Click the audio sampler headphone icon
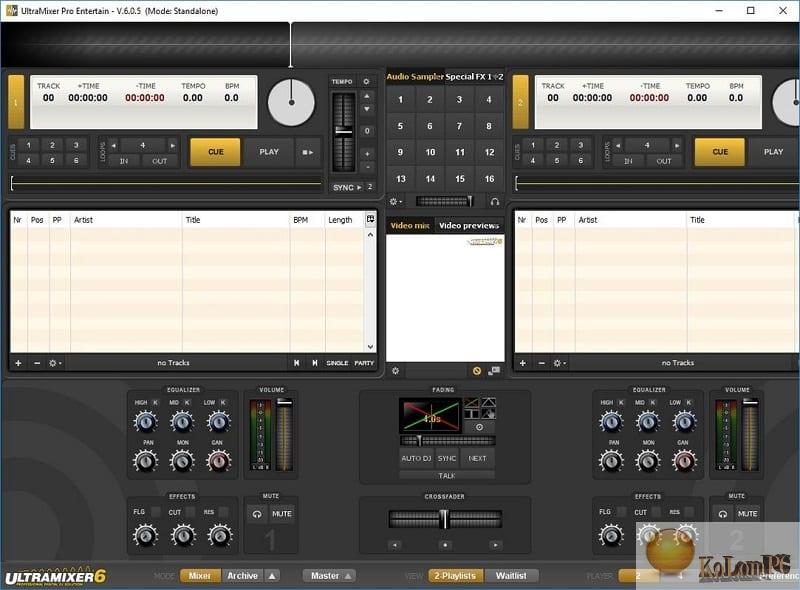800x590 pixels. pyautogui.click(x=494, y=202)
